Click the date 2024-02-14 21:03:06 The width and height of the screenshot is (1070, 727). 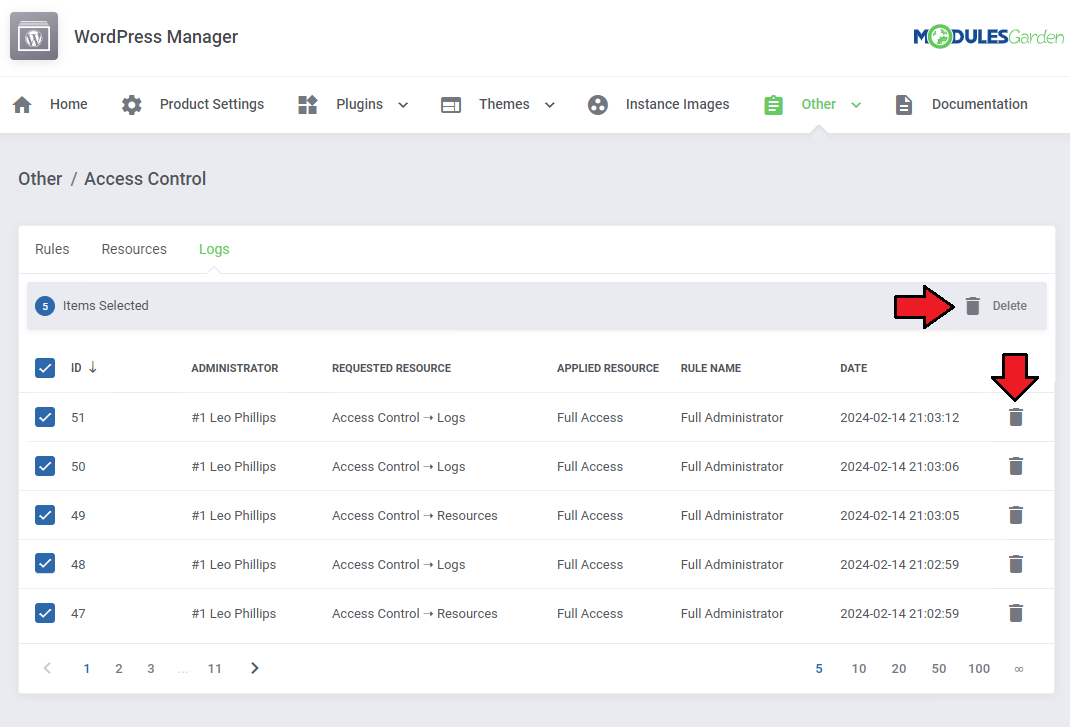[899, 466]
